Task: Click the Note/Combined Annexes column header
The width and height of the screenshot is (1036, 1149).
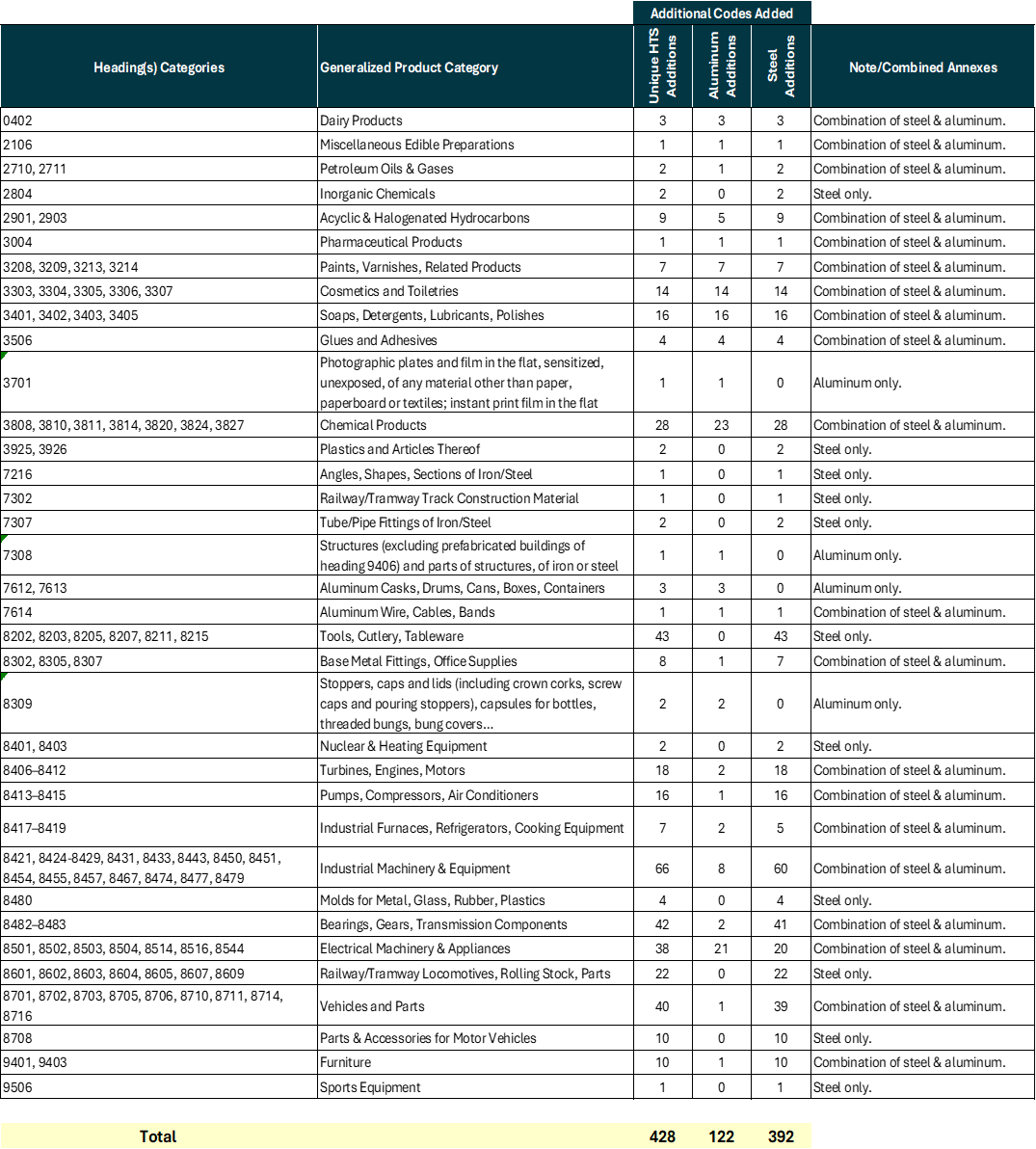Action: tap(922, 67)
